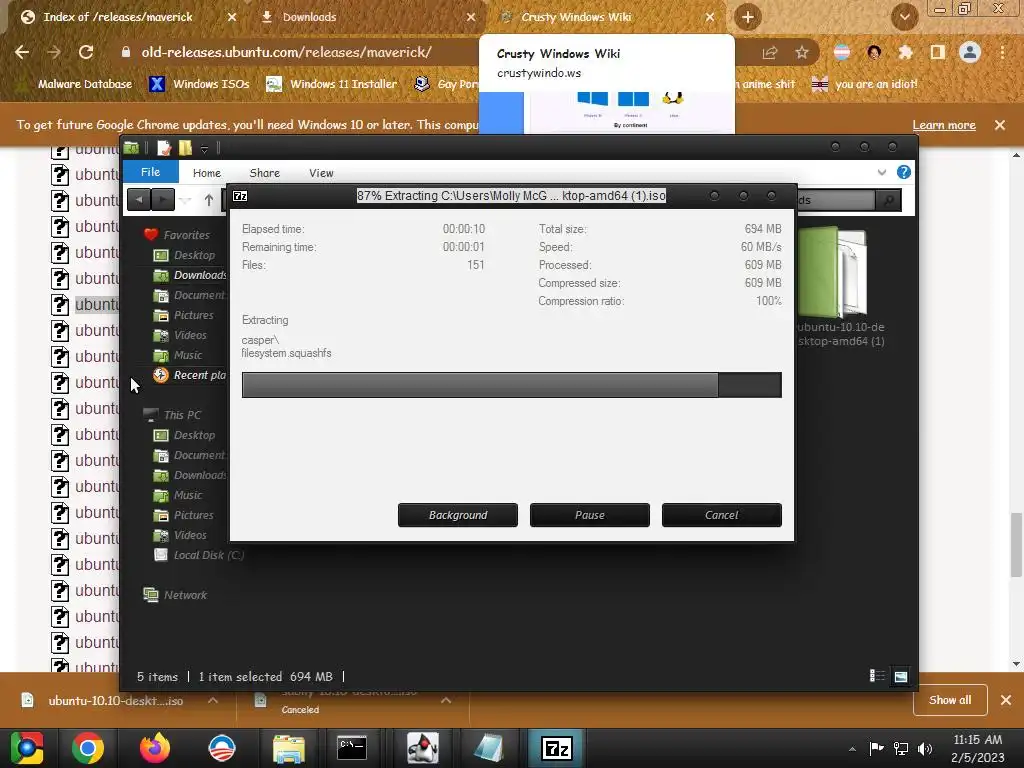This screenshot has width=1024, height=768.
Task: Open Windows ISOs bookmark
Action: (199, 84)
